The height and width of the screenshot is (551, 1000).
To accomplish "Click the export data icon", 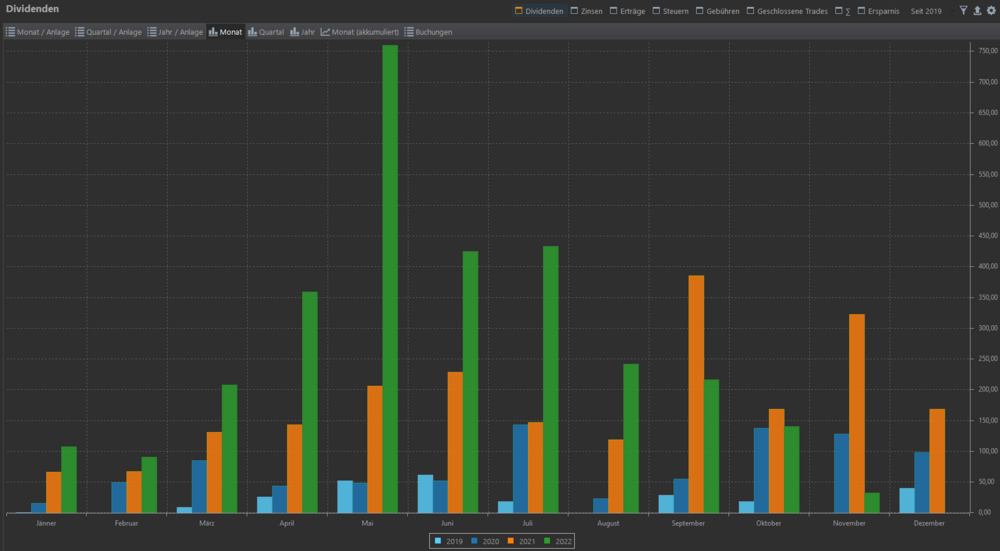I will [x=977, y=11].
